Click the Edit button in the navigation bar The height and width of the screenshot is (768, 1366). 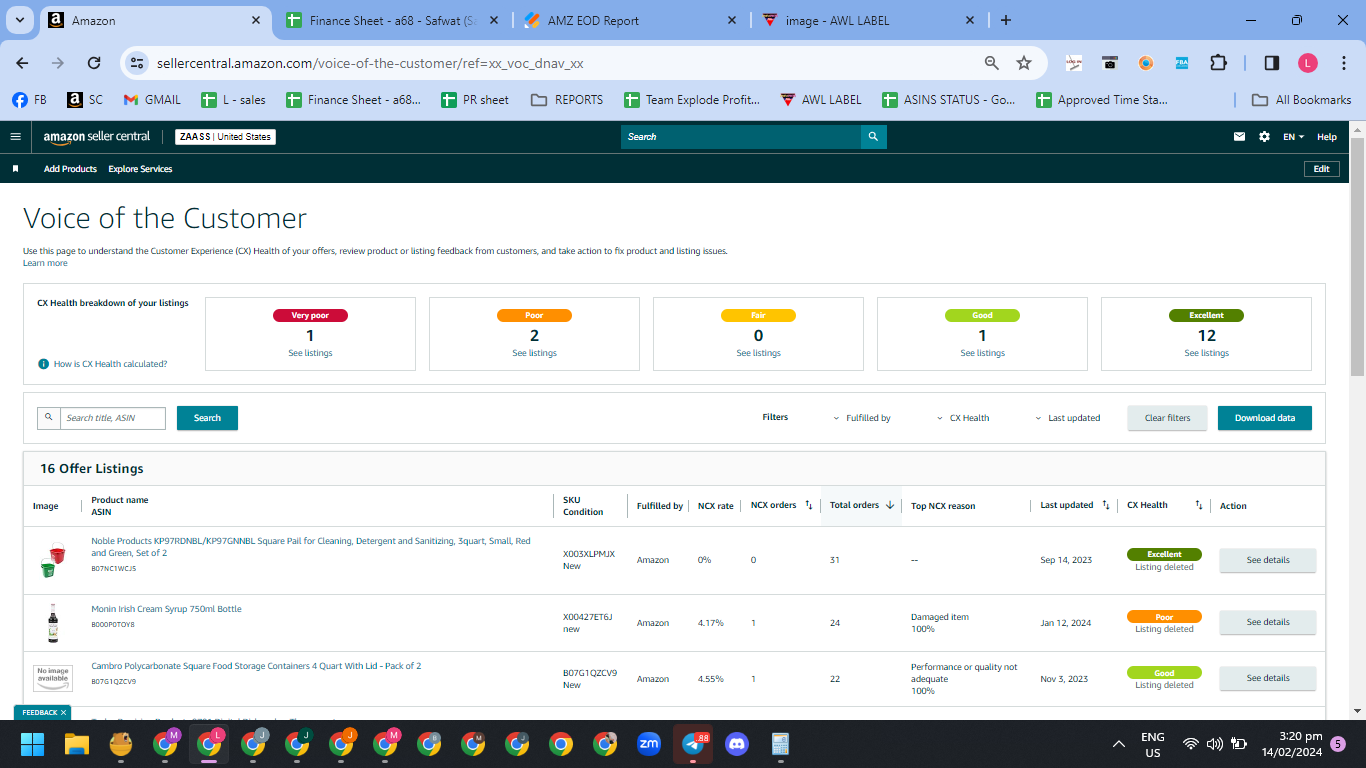(x=1321, y=169)
